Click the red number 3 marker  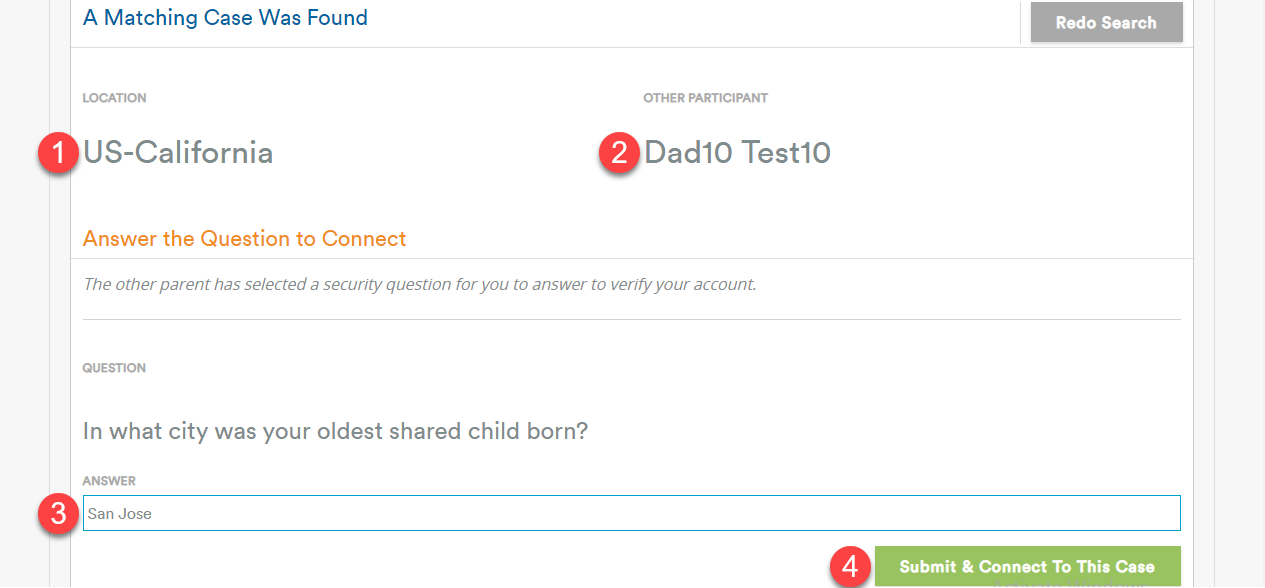[58, 515]
